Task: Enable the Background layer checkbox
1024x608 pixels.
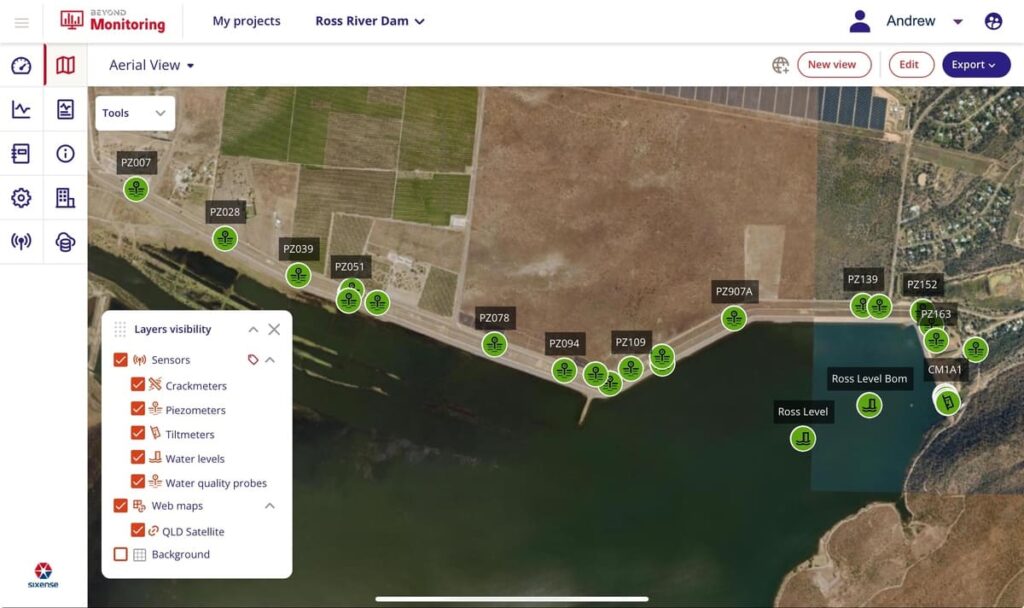Action: click(x=121, y=554)
